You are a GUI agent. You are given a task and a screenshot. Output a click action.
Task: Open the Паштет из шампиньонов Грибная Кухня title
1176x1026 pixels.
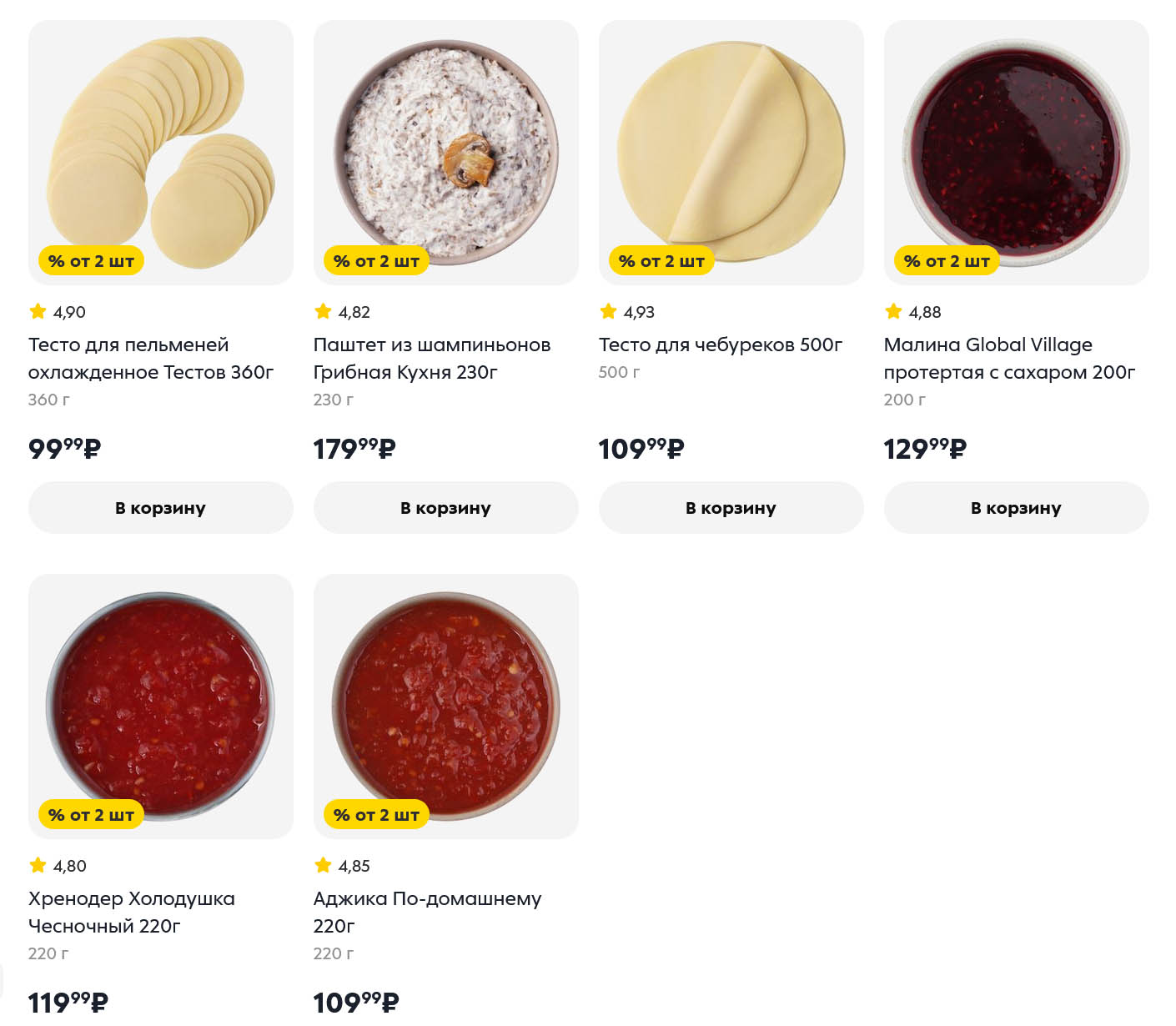[x=432, y=359]
